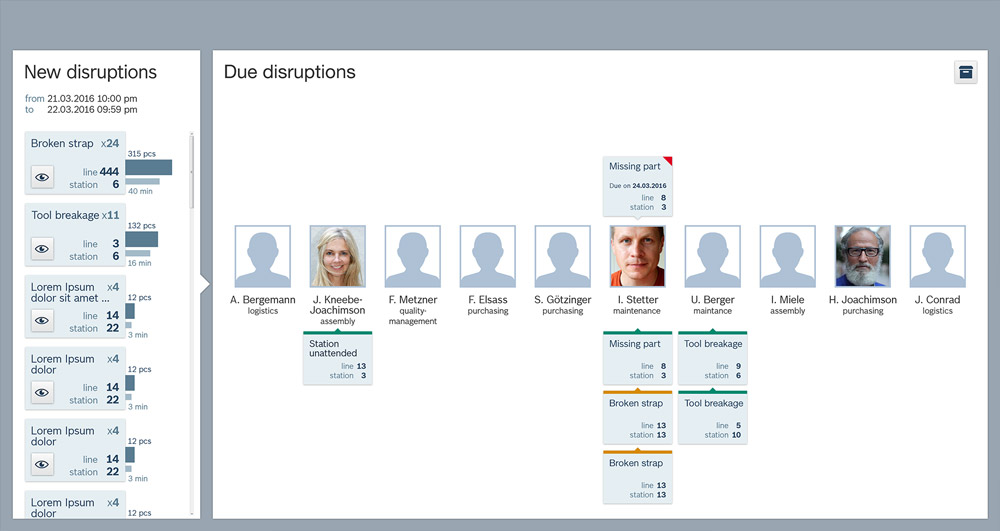This screenshot has width=1000, height=531.
Task: Click the red corner flag on Missing part
Action: pyautogui.click(x=668, y=160)
